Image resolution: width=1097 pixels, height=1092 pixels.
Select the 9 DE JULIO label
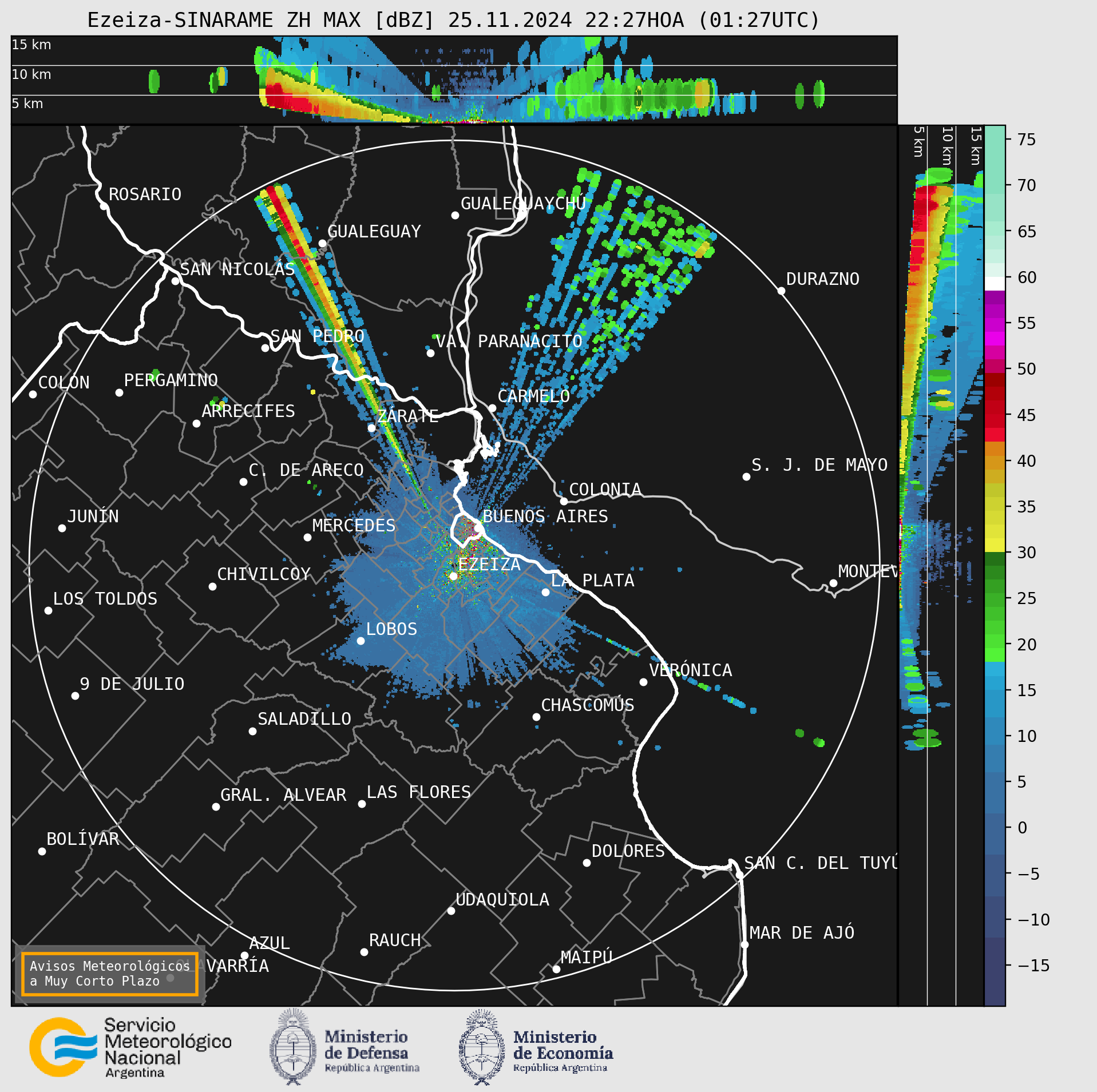click(132, 684)
